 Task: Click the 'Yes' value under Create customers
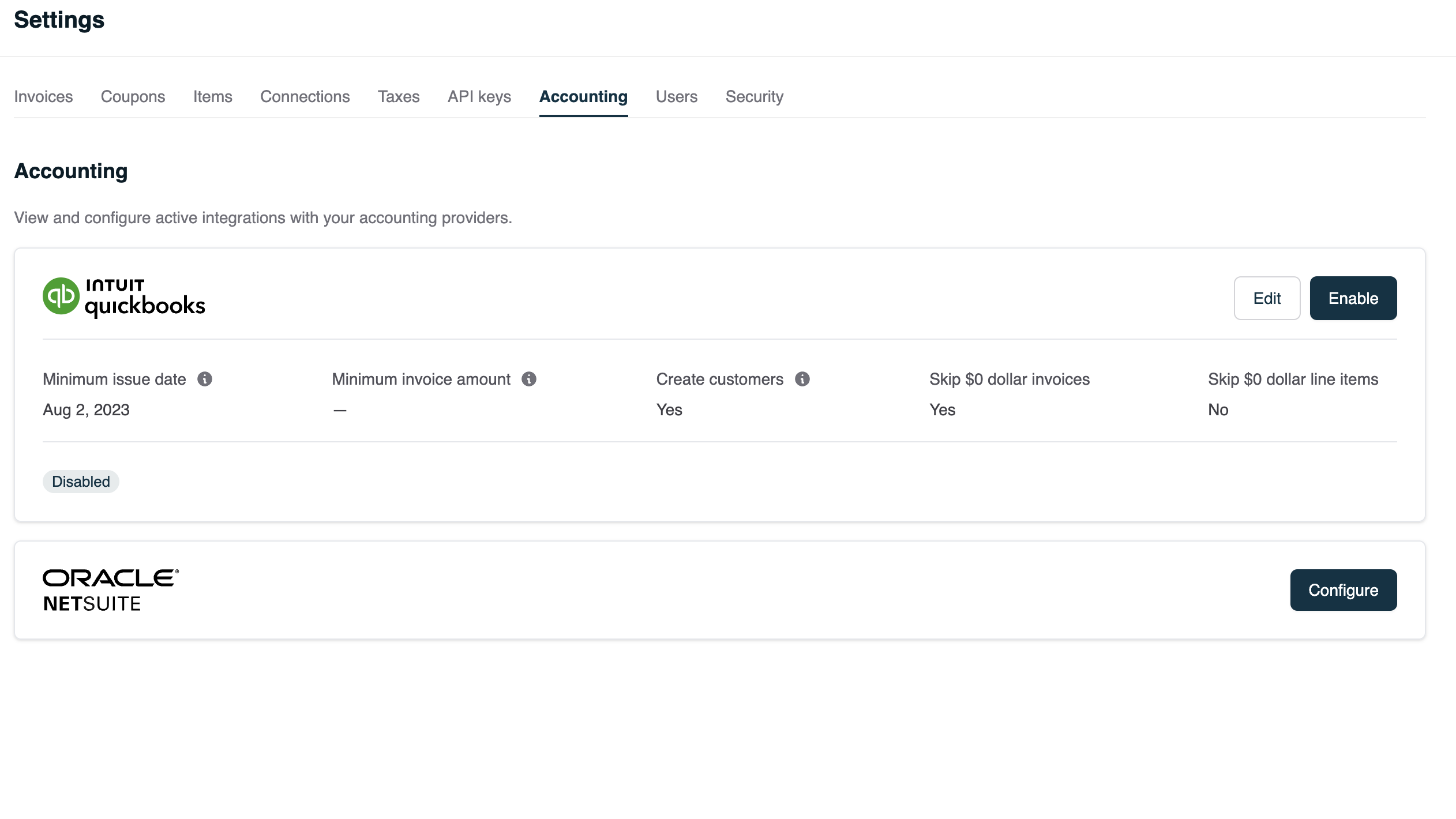click(x=669, y=409)
